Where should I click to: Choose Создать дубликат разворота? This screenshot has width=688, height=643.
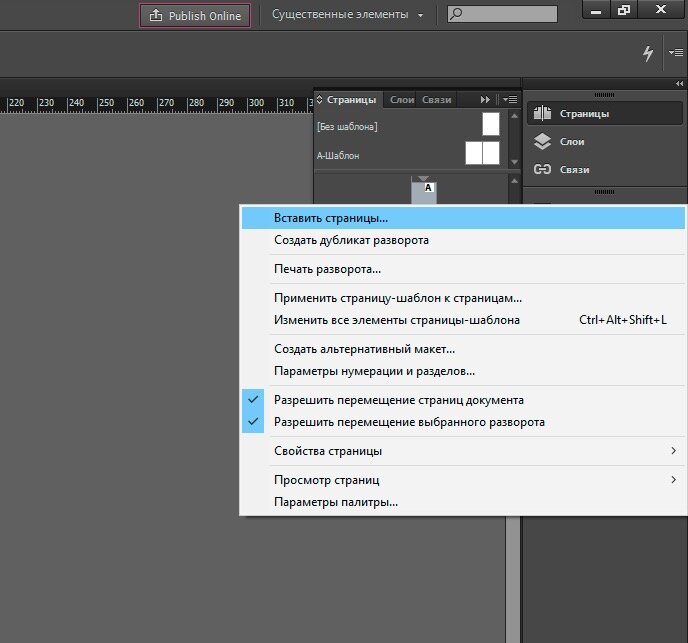pyautogui.click(x=463, y=240)
